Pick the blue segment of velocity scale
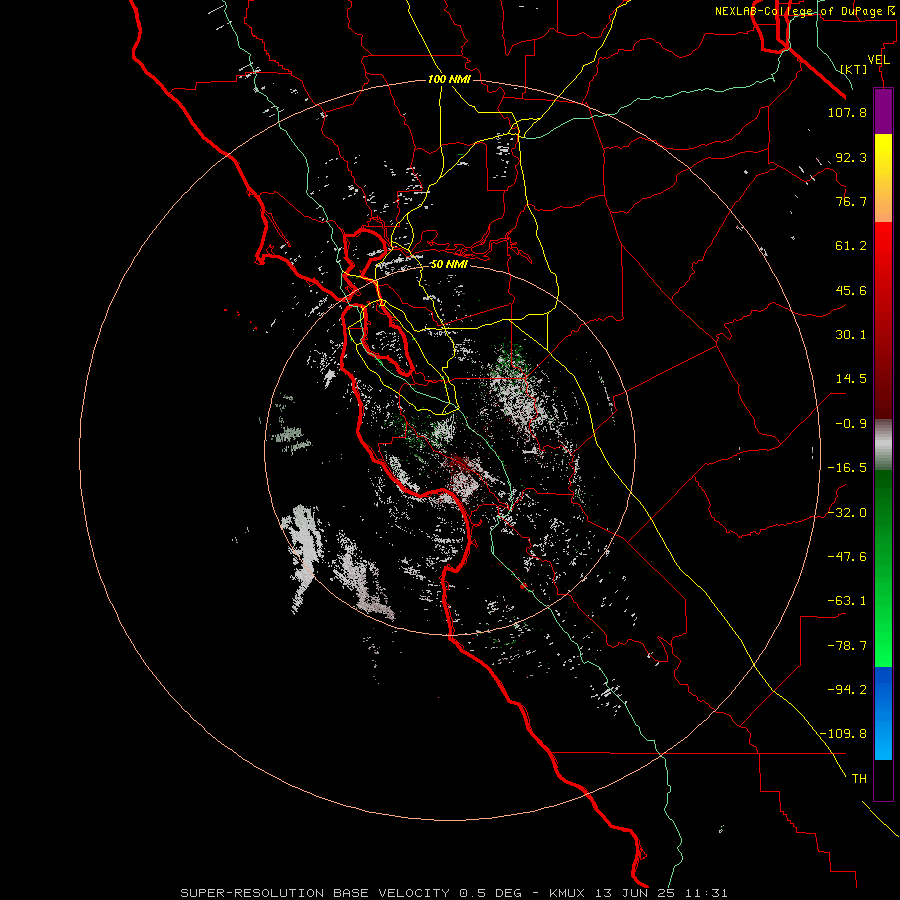This screenshot has width=900, height=900. coord(883,713)
